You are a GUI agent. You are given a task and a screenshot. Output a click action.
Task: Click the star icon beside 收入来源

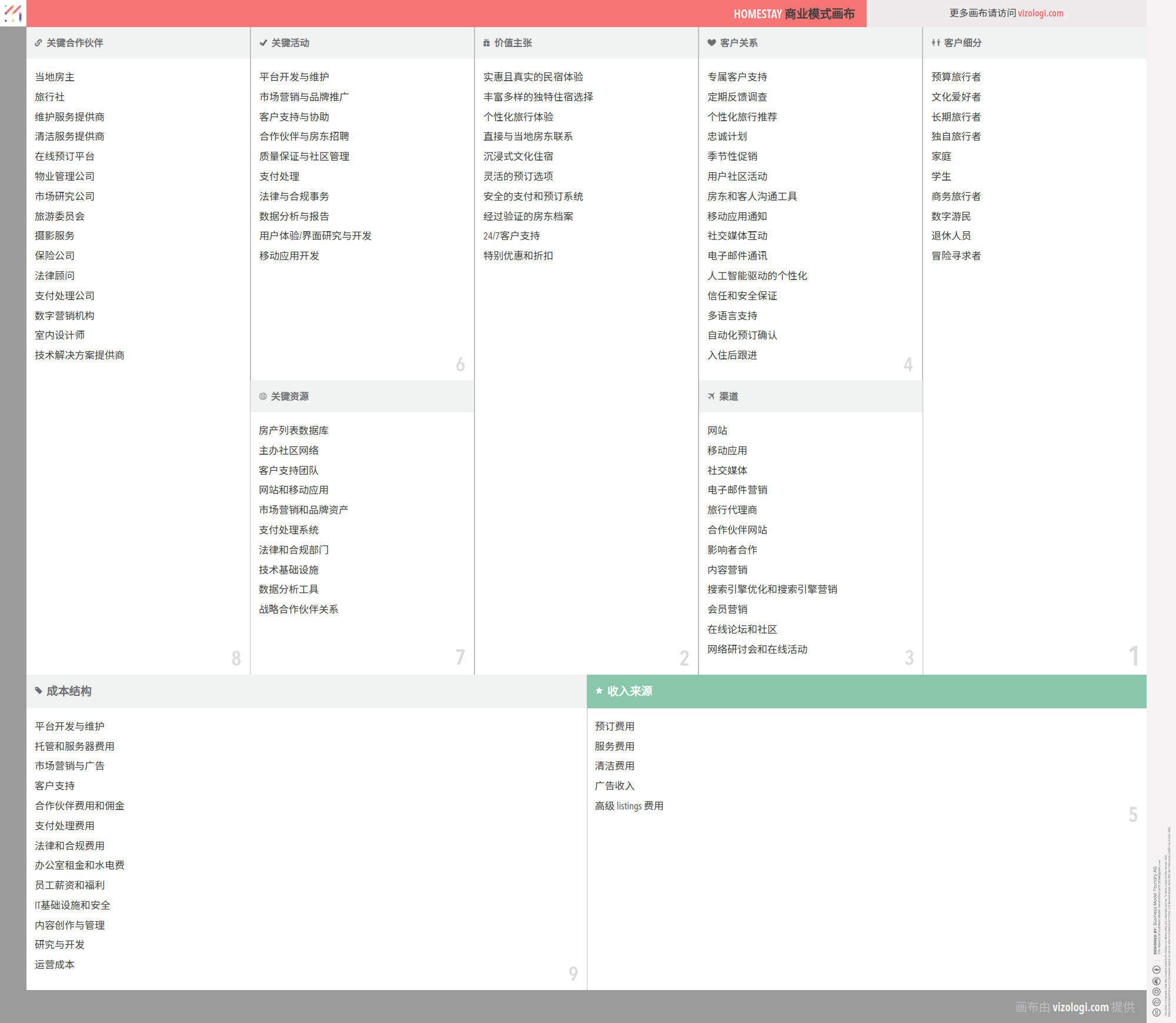click(x=599, y=691)
